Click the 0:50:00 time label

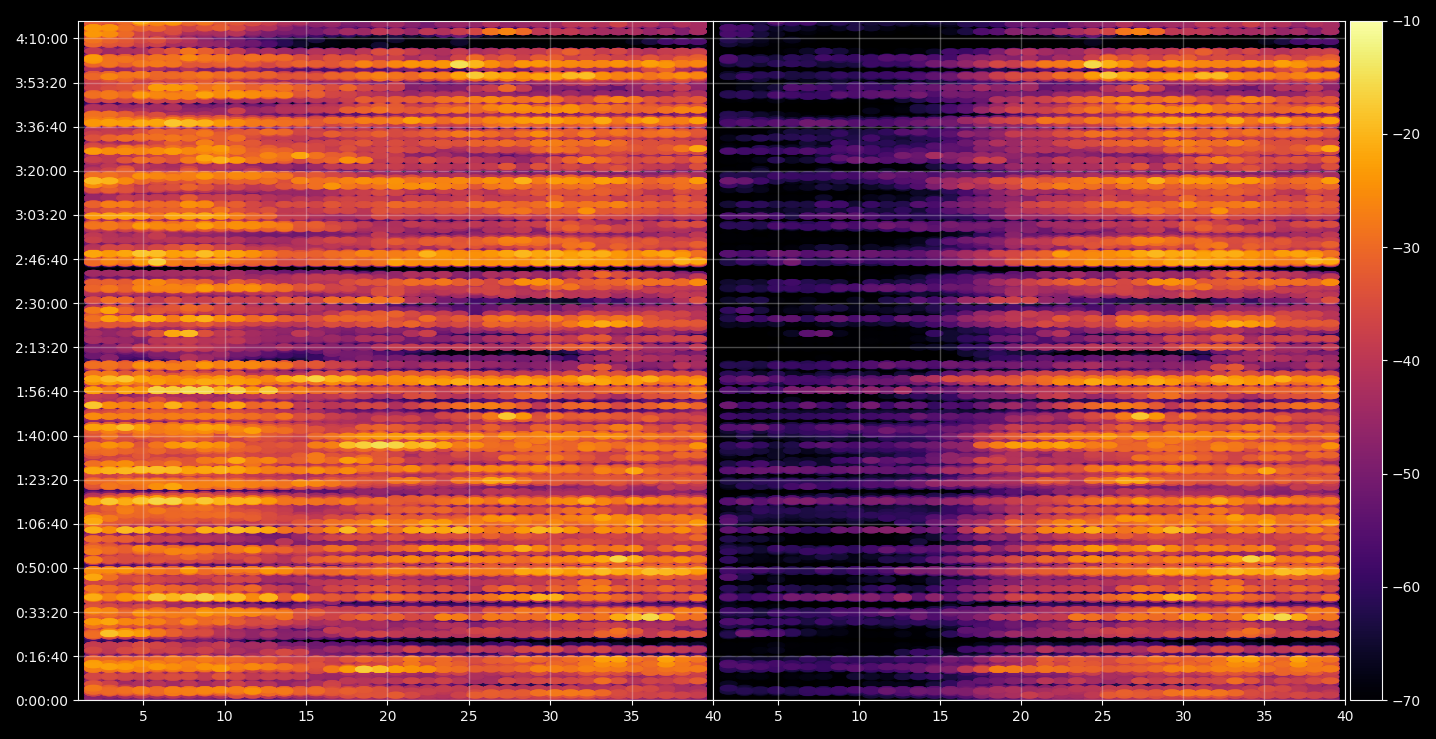(x=42, y=567)
